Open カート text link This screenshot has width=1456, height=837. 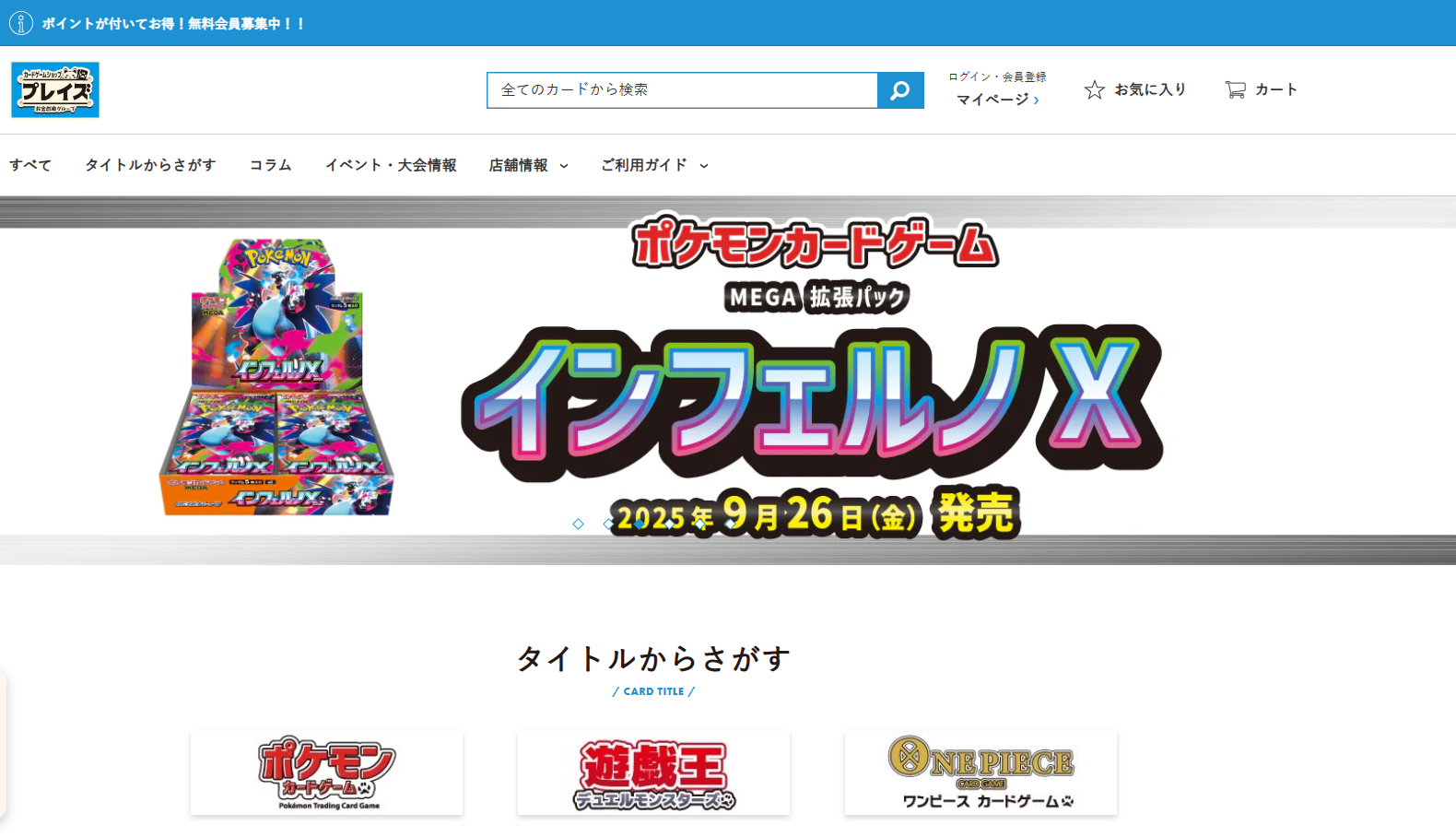tap(1276, 89)
